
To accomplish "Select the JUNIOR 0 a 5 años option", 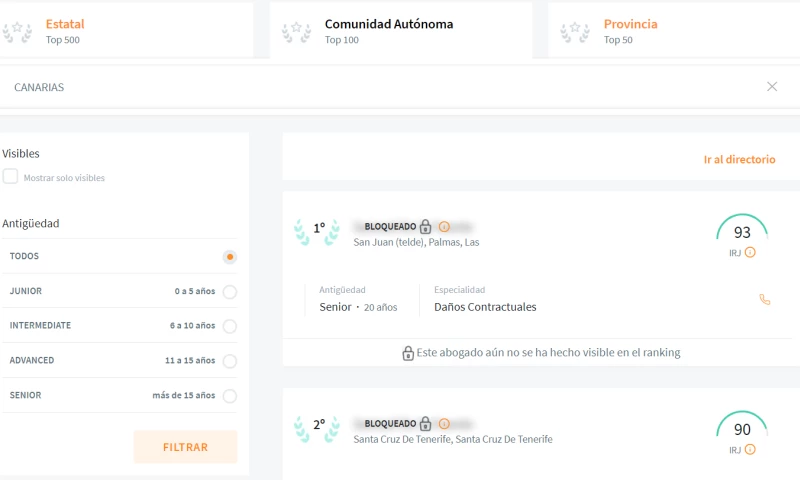I will (x=230, y=292).
